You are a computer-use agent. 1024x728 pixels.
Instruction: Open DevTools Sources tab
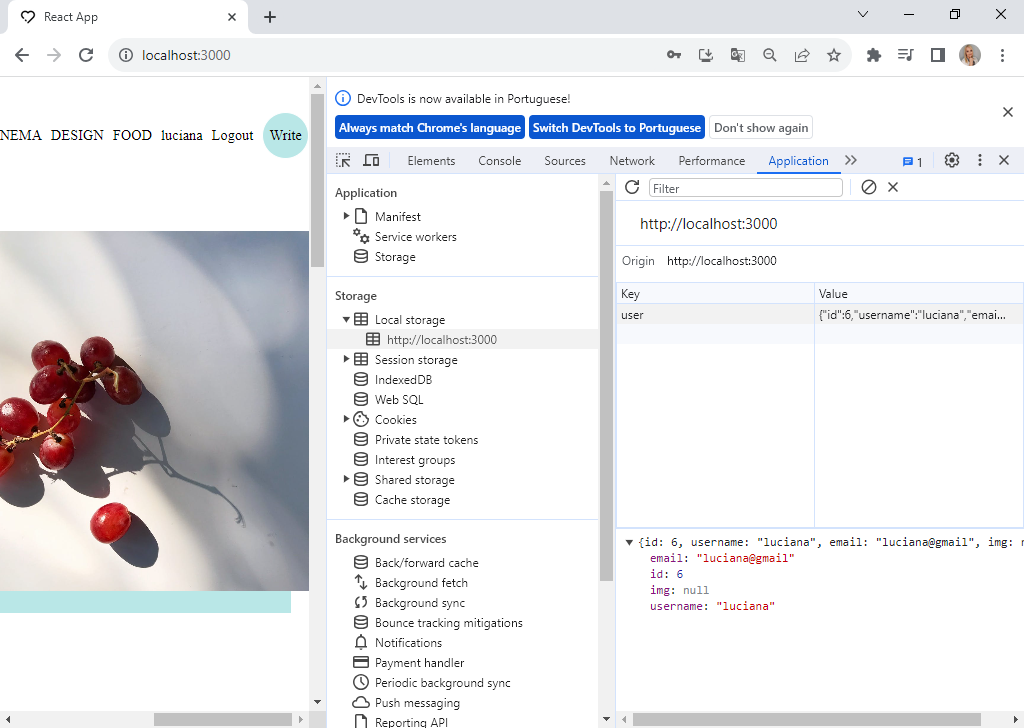click(565, 161)
